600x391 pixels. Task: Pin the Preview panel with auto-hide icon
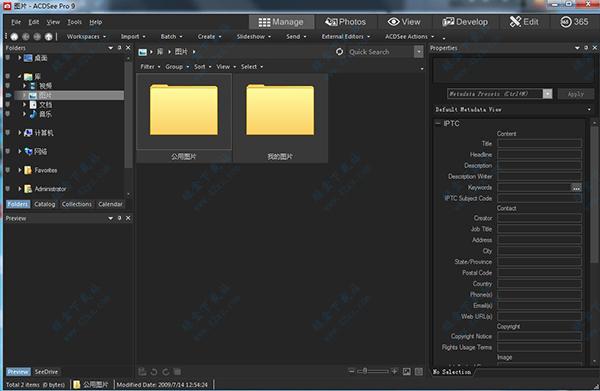click(x=119, y=218)
